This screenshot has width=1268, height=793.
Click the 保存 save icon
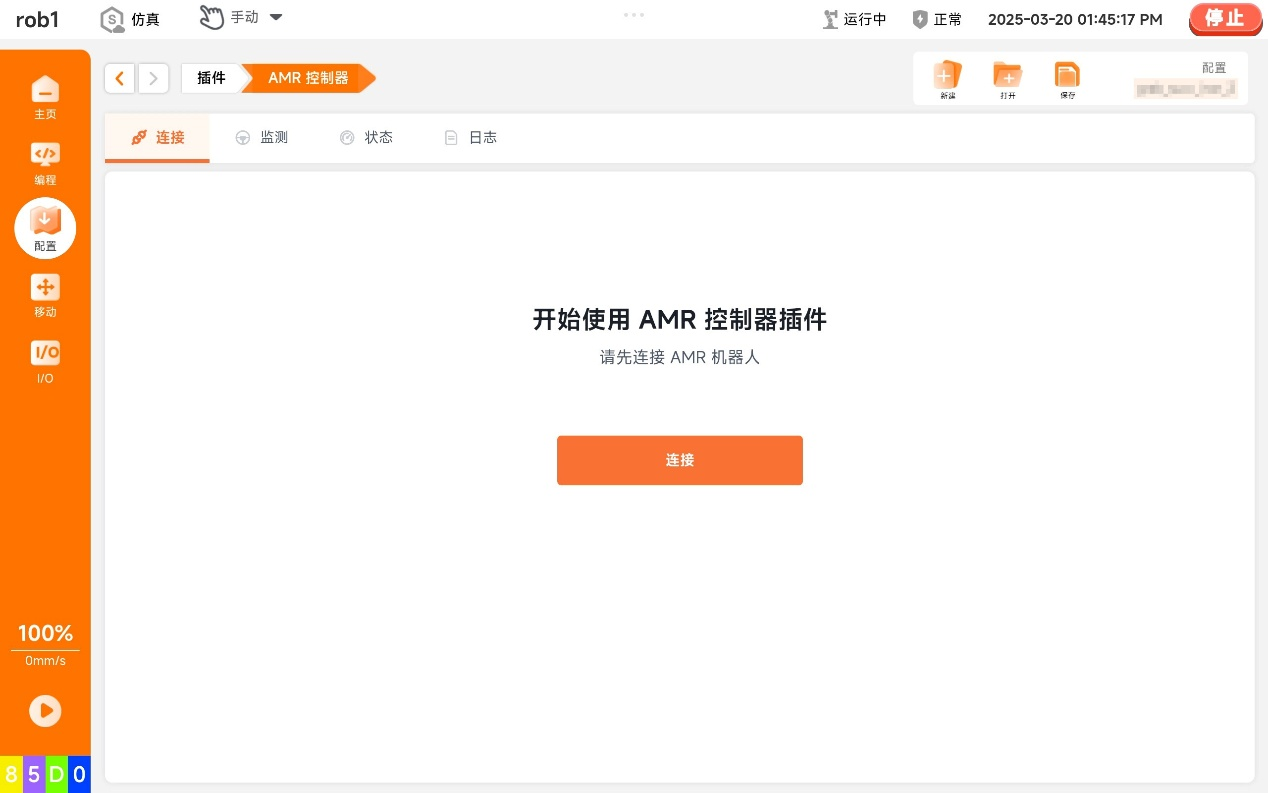click(x=1067, y=78)
